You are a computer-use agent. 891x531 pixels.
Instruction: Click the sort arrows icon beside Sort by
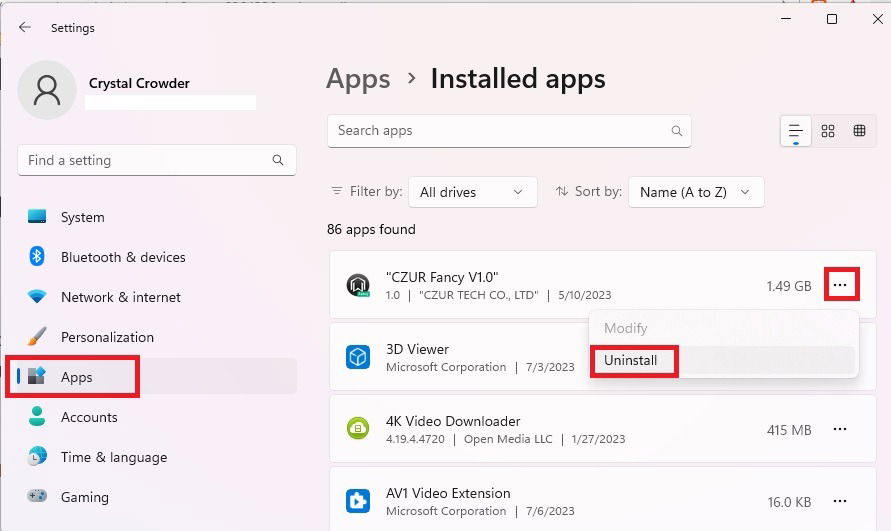coord(562,191)
